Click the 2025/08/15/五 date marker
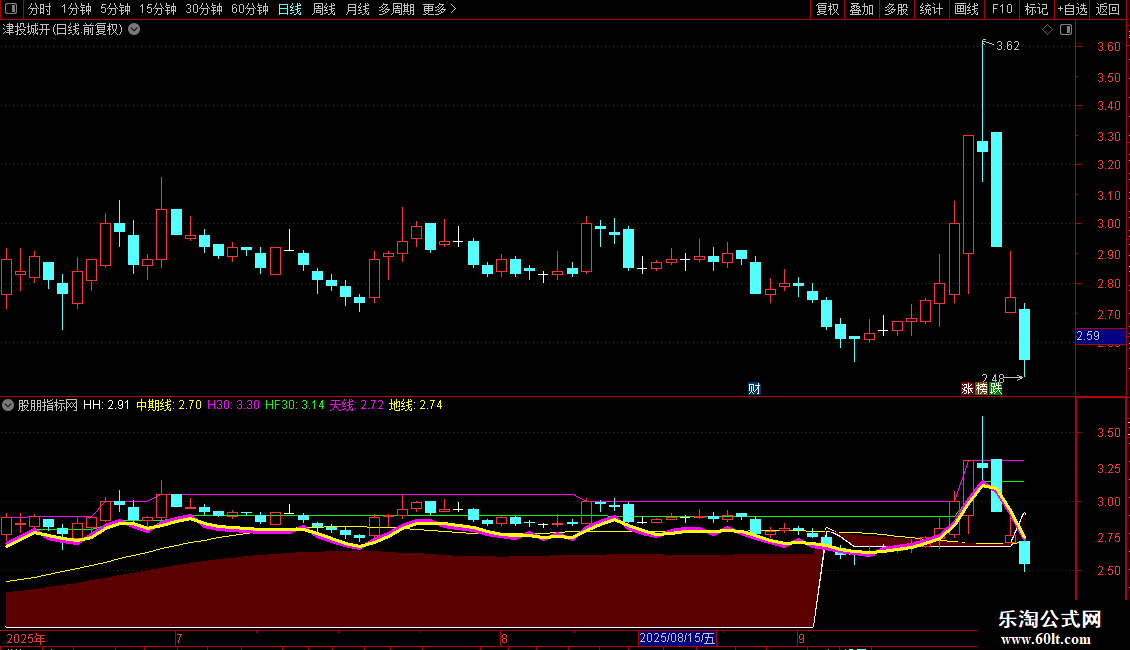This screenshot has width=1130, height=650. click(677, 638)
